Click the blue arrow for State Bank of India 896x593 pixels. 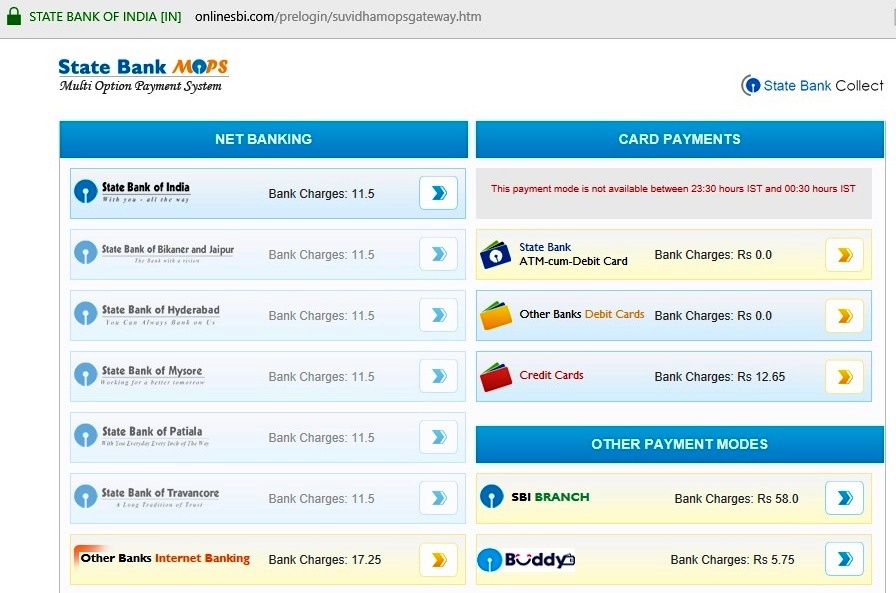[x=438, y=193]
